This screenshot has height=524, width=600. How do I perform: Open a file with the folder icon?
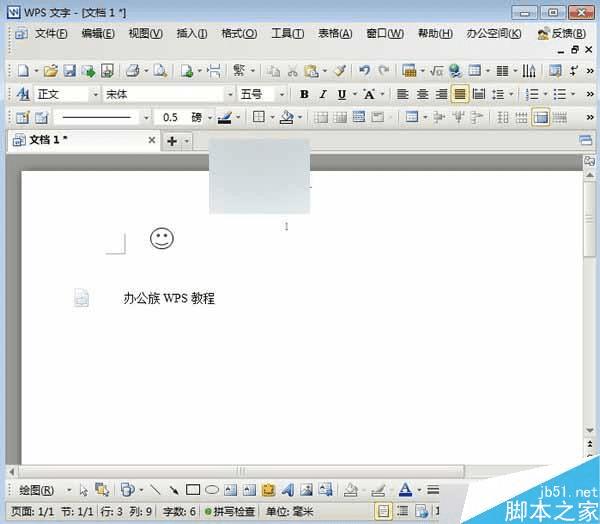(x=51, y=71)
